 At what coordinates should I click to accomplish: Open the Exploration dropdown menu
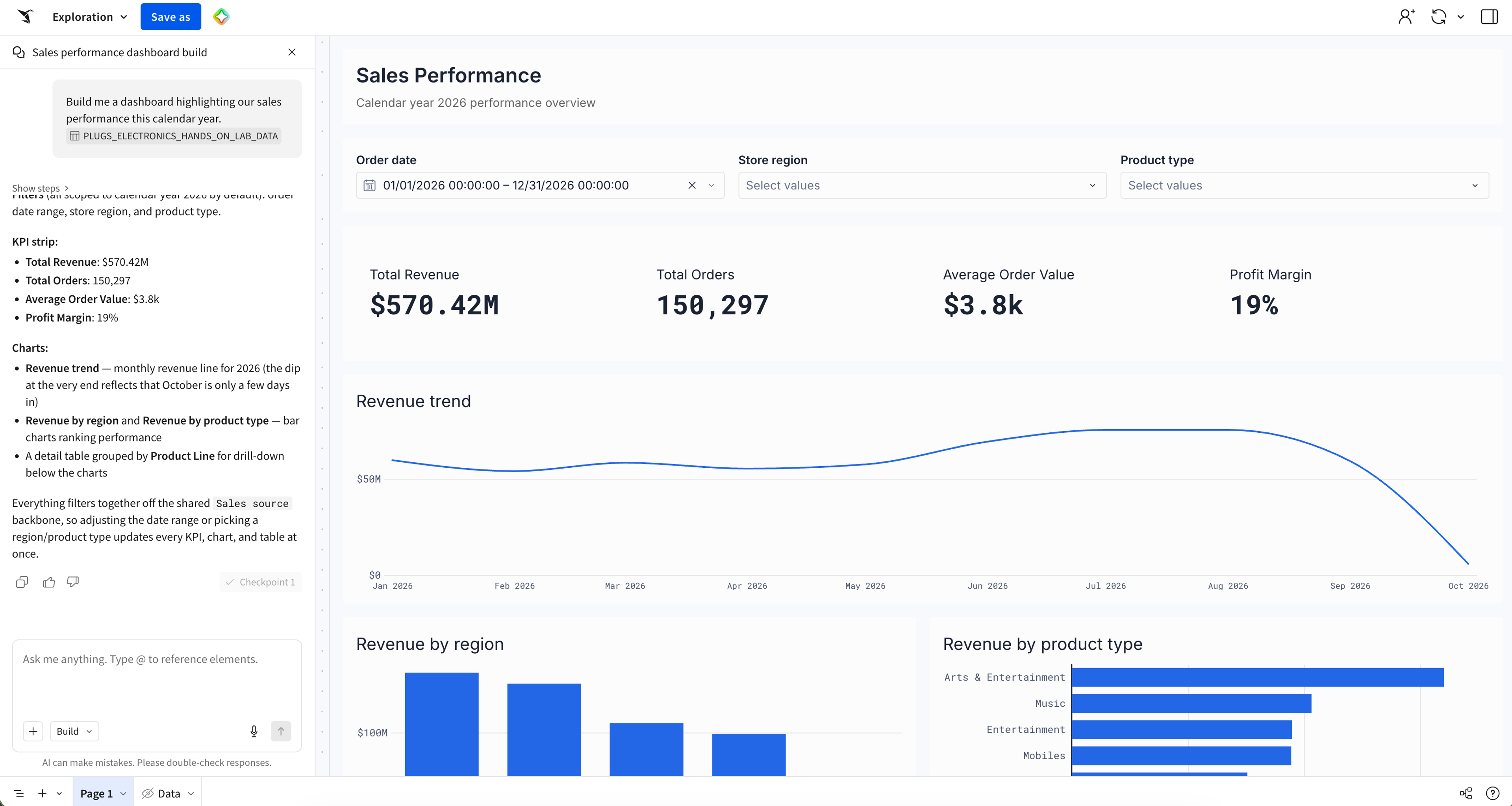point(90,17)
